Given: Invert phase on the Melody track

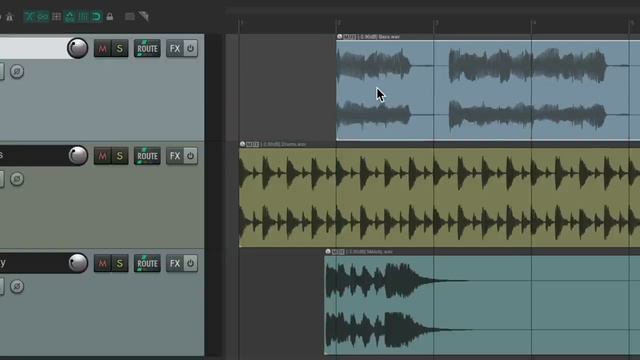Looking at the screenshot, I should coord(17,286).
